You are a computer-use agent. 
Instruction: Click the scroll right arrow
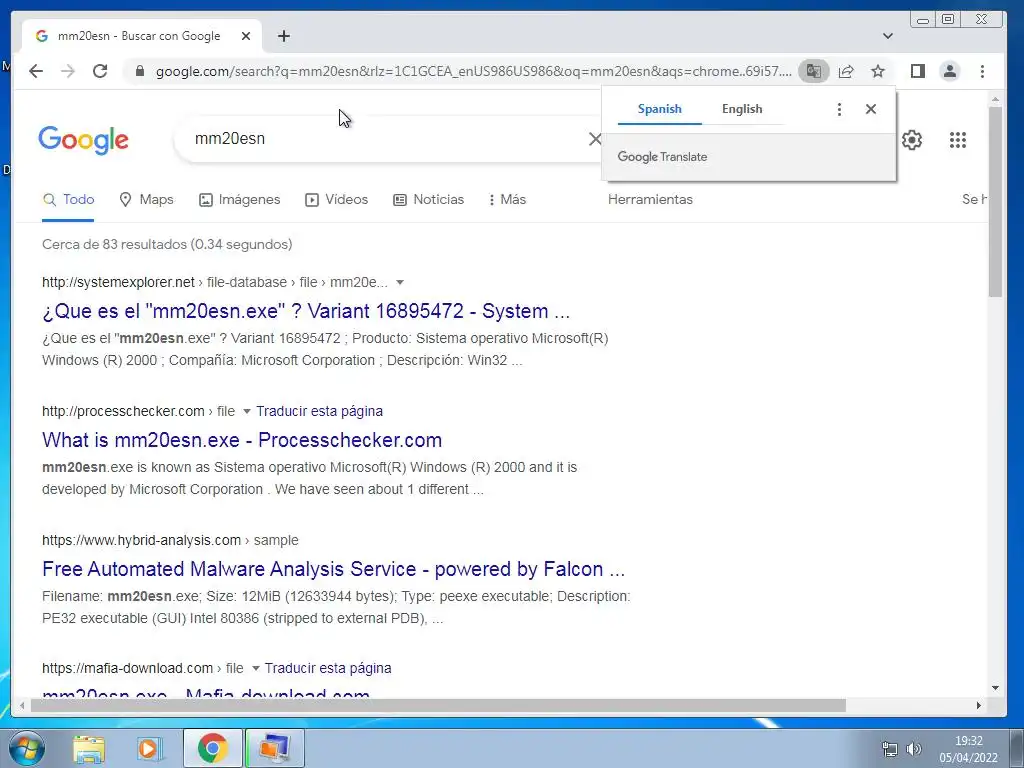click(978, 705)
